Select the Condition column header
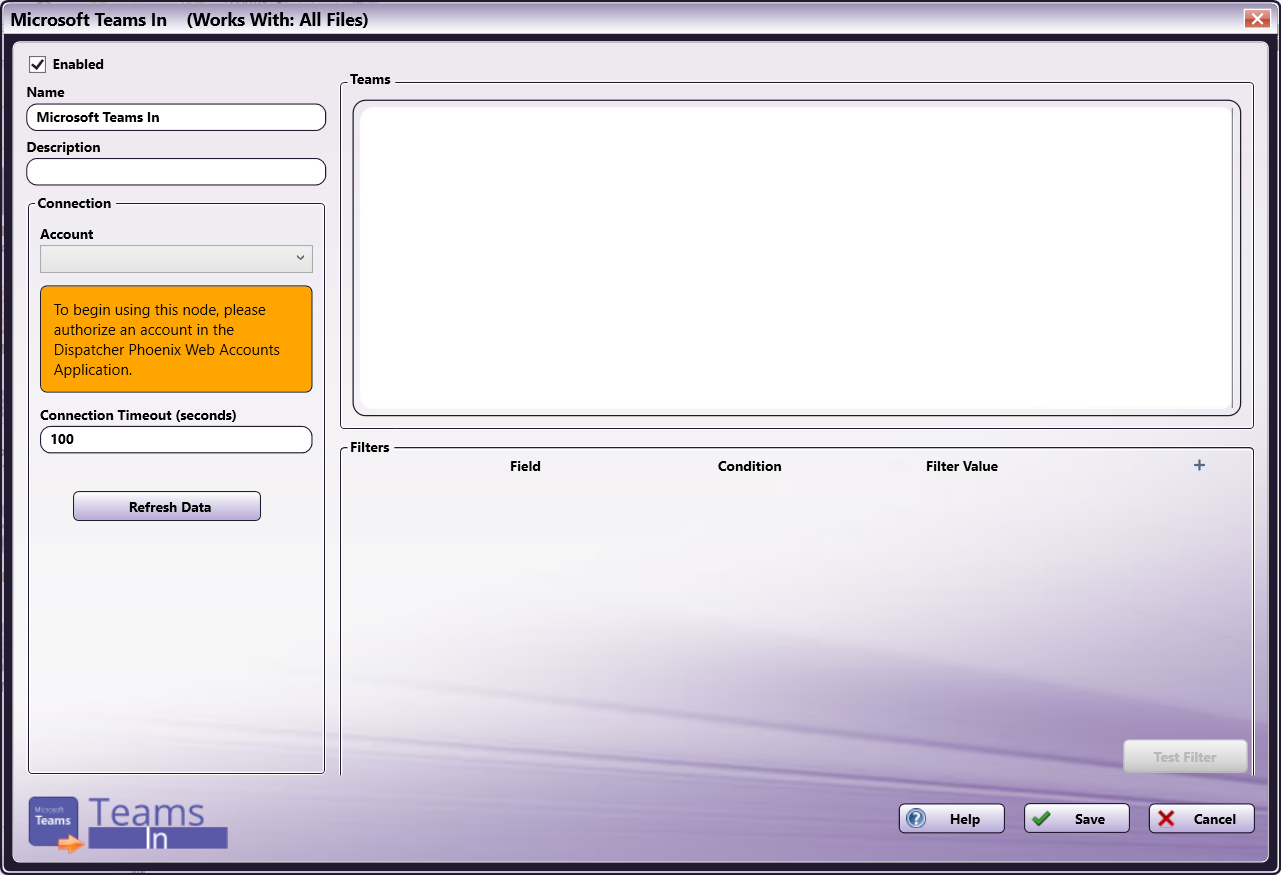1281x875 pixels. tap(750, 466)
